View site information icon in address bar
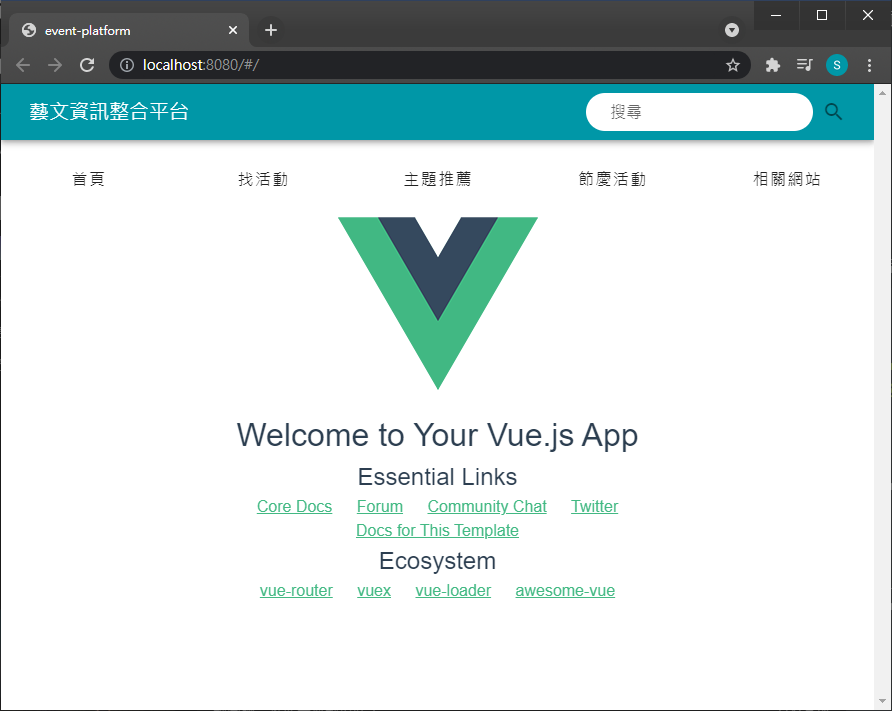892x711 pixels. coord(127,65)
